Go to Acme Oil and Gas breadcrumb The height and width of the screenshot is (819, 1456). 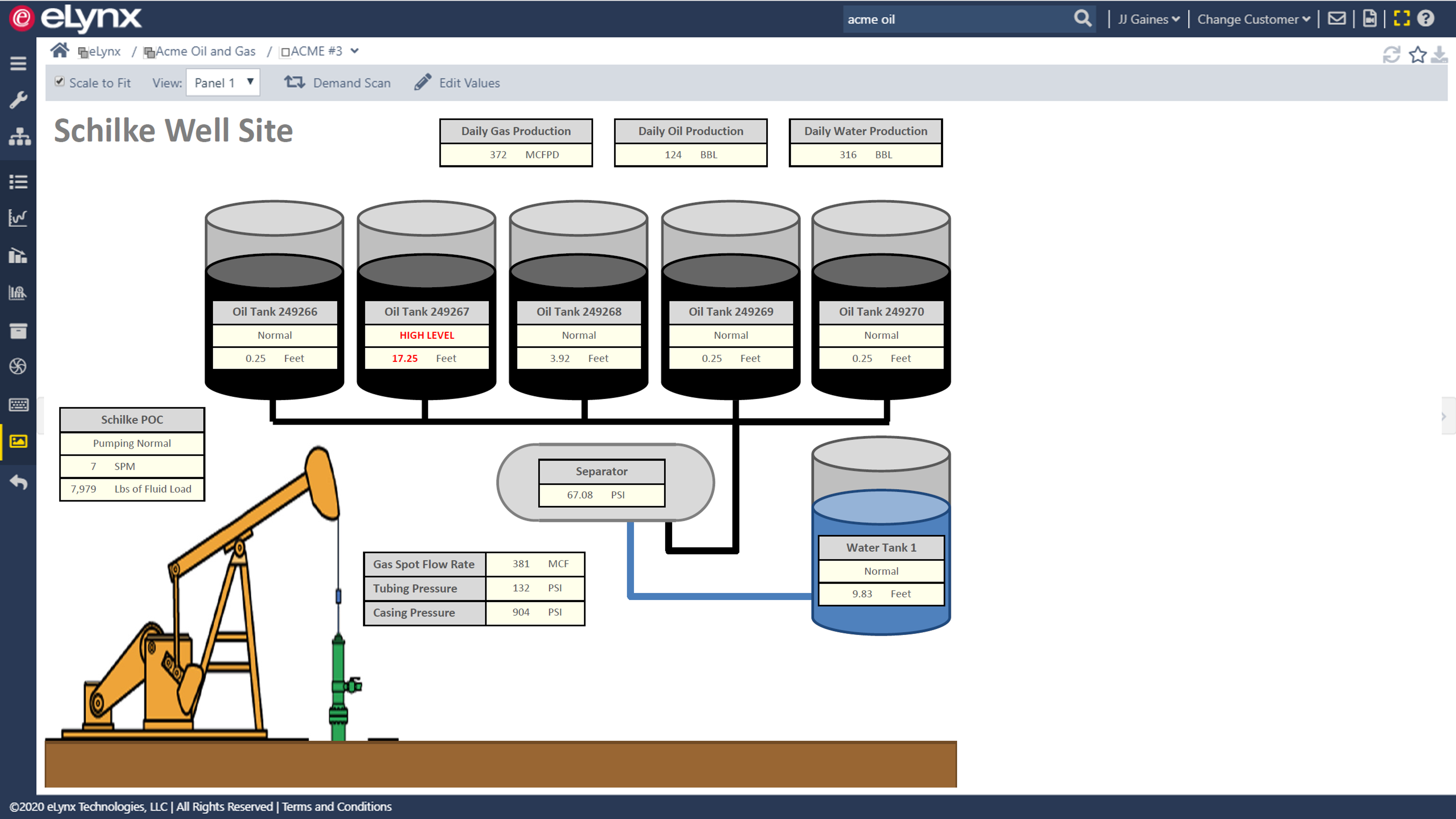click(205, 51)
